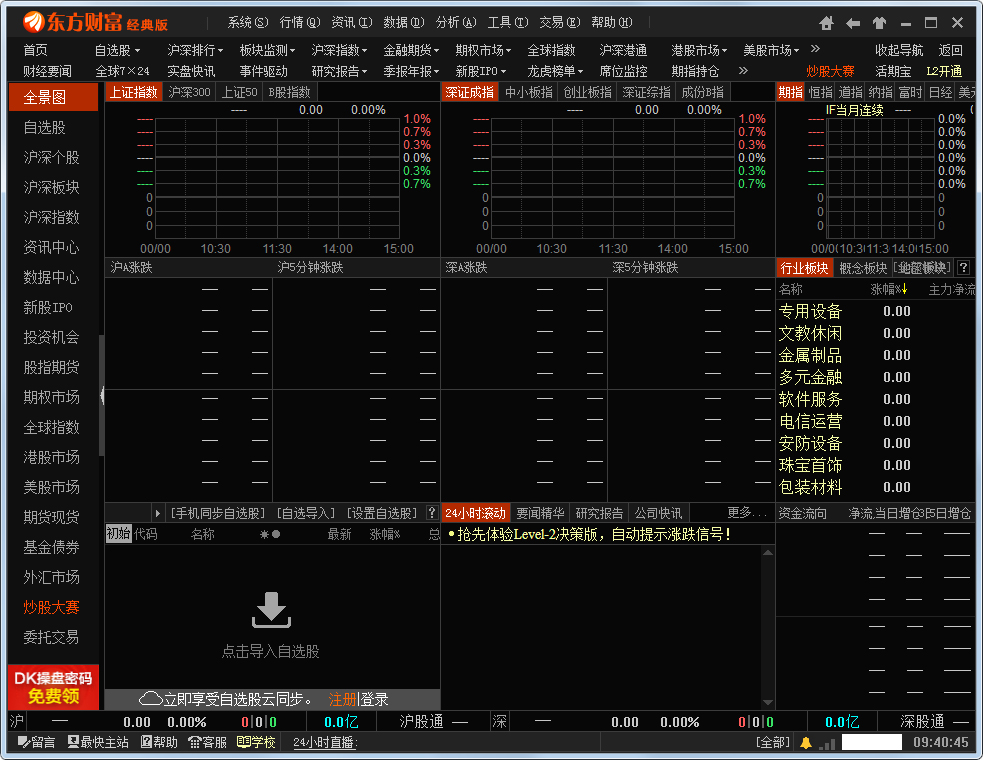This screenshot has width=983, height=760.
Task: Click the download import icon for watchlist
Action: pyautogui.click(x=271, y=610)
